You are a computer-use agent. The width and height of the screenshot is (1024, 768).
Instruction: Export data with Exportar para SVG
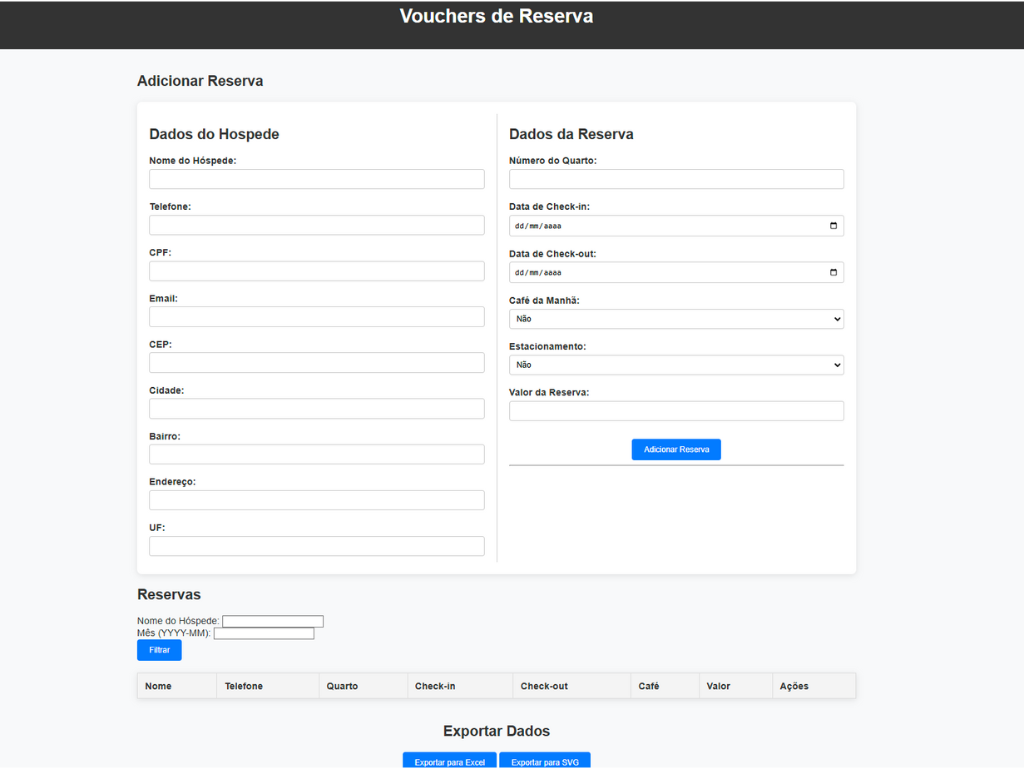click(545, 761)
